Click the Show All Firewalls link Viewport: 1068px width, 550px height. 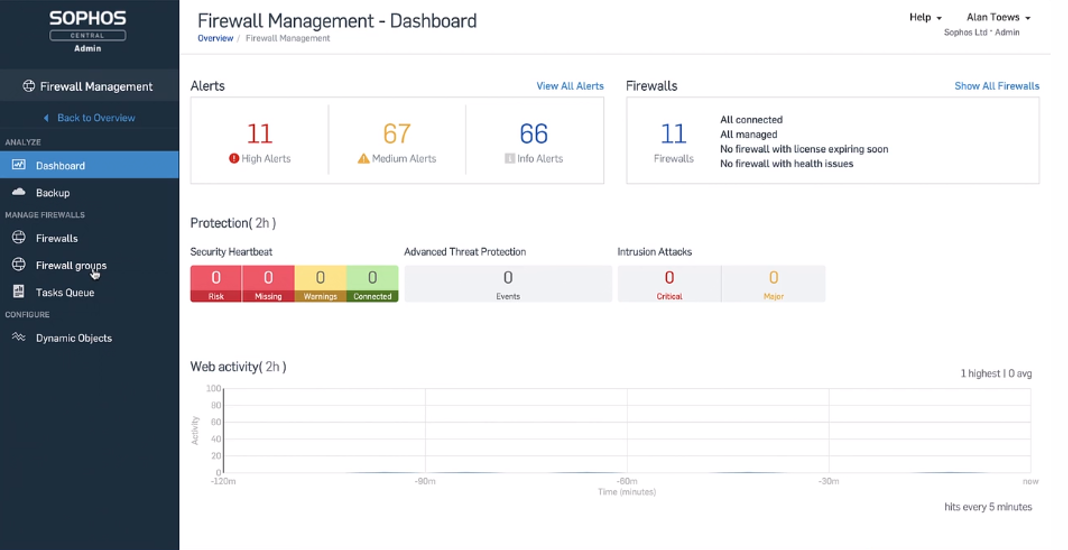[996, 86]
